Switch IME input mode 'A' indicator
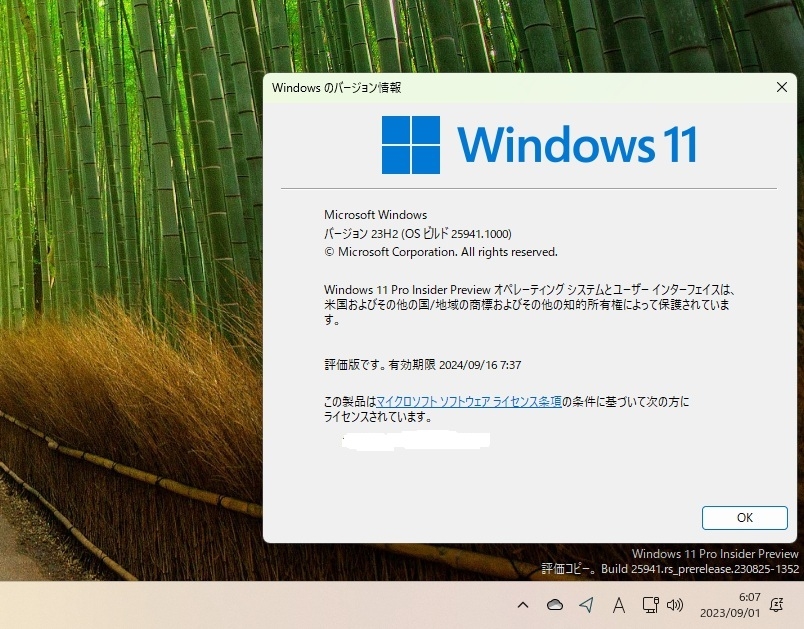The height and width of the screenshot is (629, 804). [619, 605]
